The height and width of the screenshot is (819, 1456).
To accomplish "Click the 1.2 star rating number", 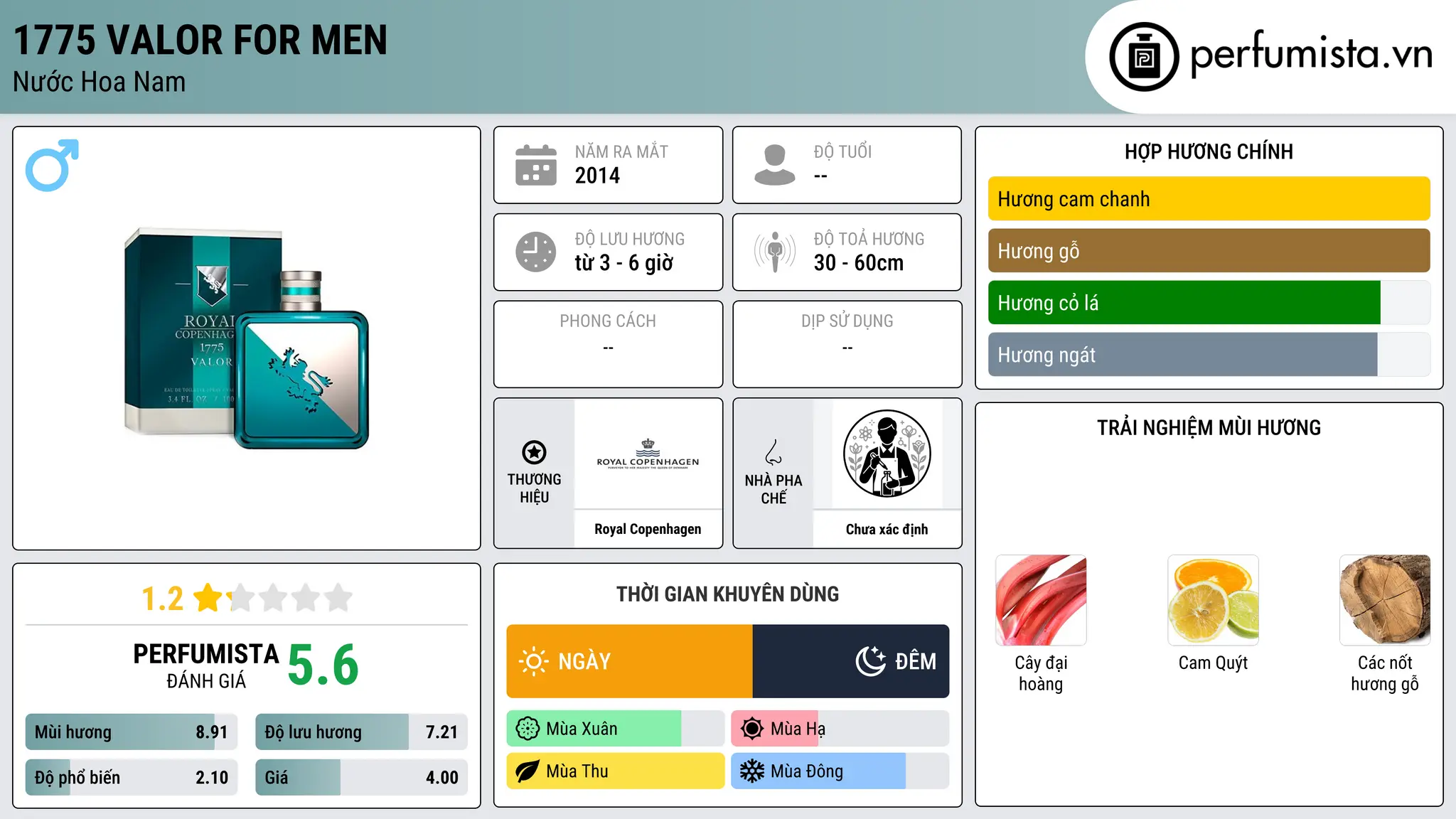I will [162, 599].
